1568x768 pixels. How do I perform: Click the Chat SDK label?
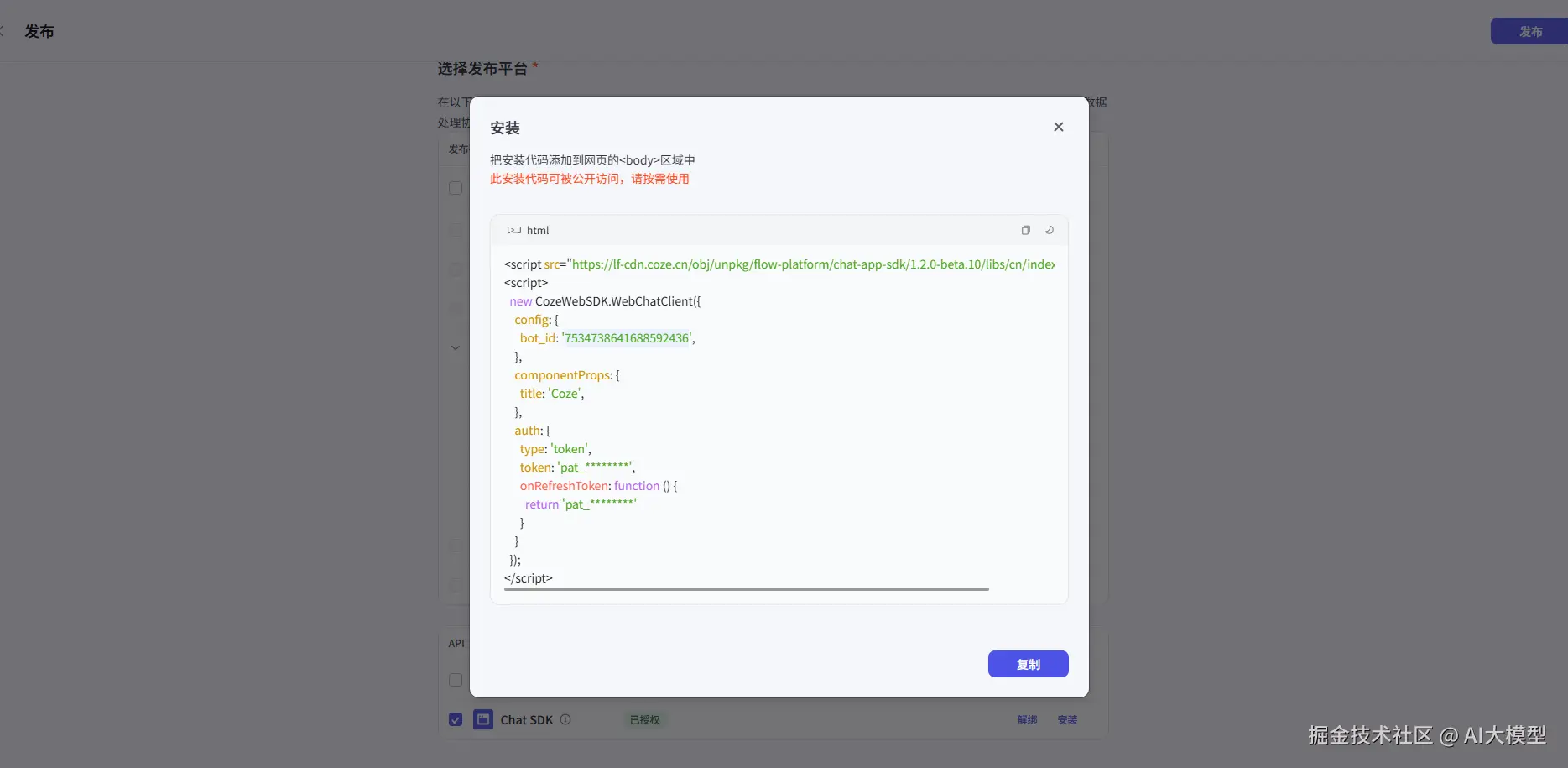pyautogui.click(x=527, y=719)
